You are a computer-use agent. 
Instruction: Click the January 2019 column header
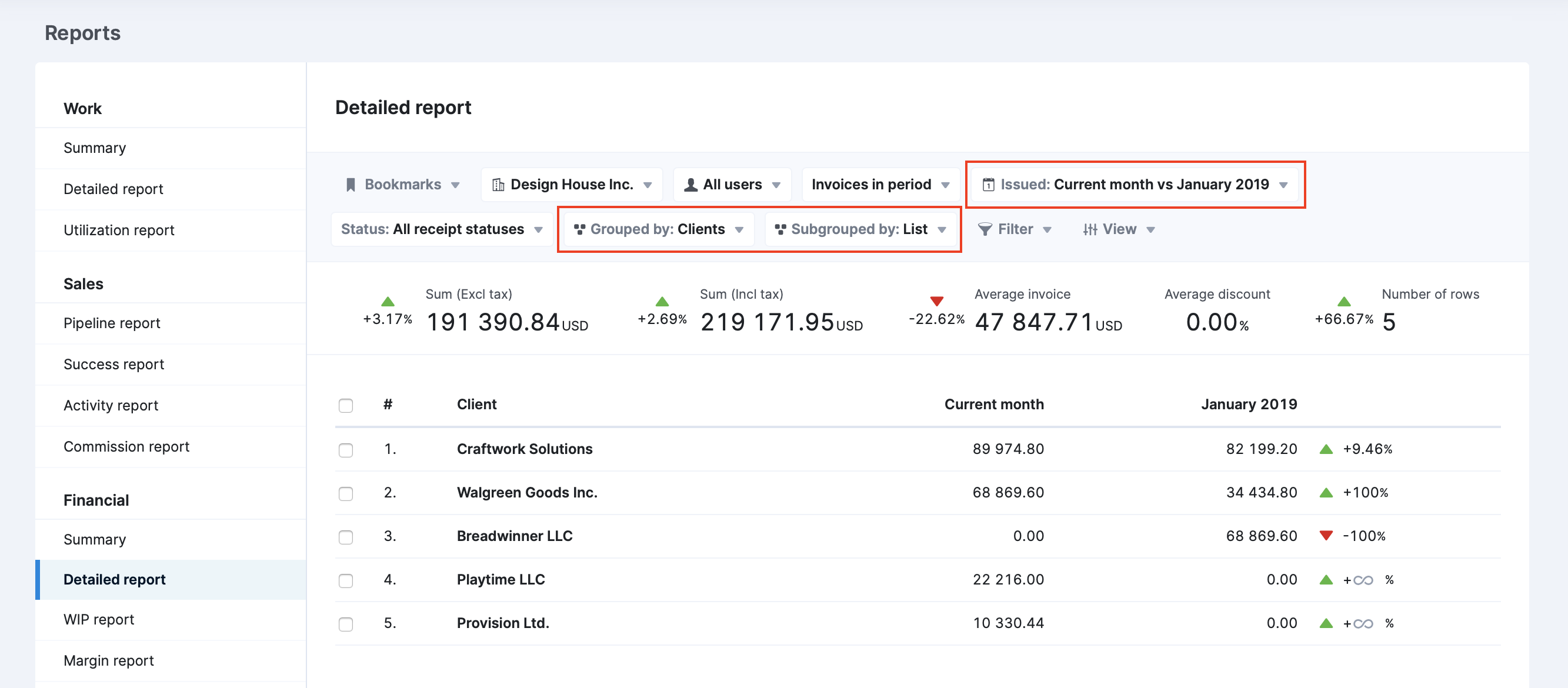[x=1249, y=405]
